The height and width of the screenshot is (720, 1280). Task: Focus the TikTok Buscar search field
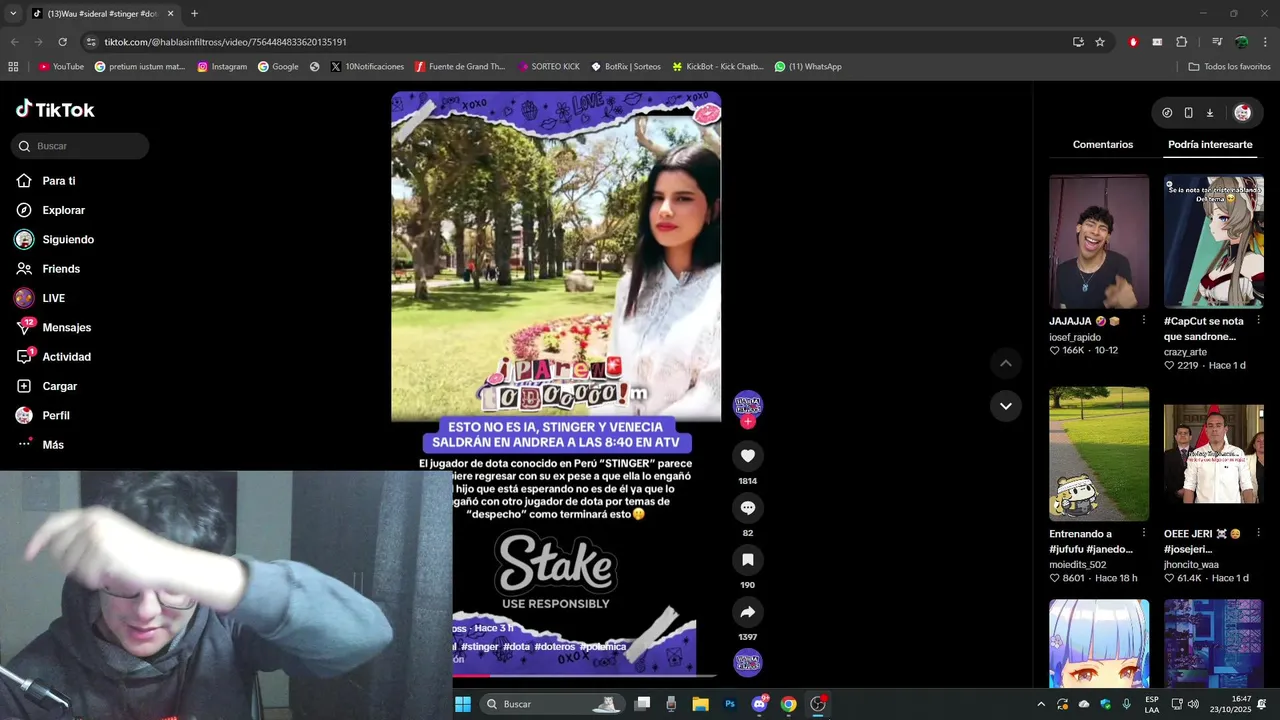pos(80,146)
